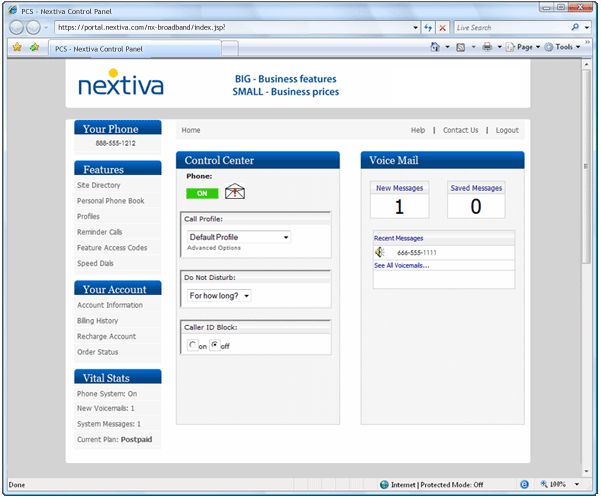Open Recharge Account

(x=106, y=336)
